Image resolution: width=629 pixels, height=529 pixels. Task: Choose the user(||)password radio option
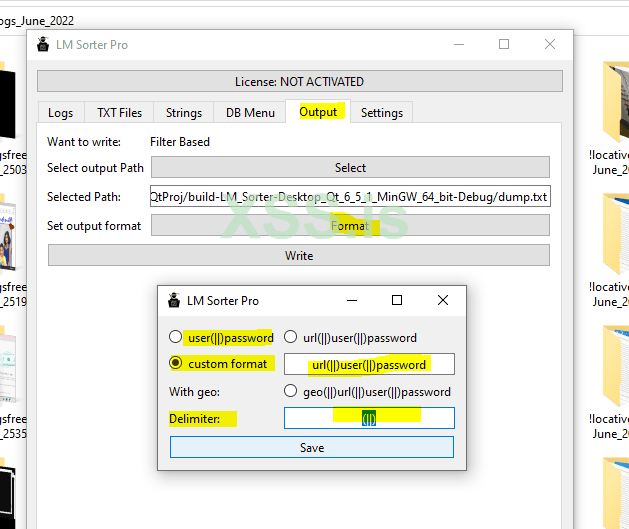pos(175,337)
